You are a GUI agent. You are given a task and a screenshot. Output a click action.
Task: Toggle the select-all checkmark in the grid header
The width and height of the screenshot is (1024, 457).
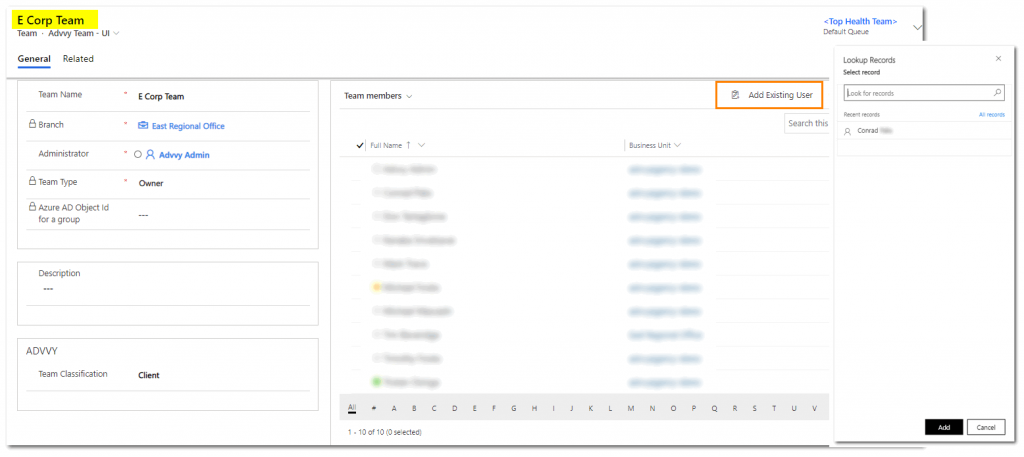(x=360, y=145)
